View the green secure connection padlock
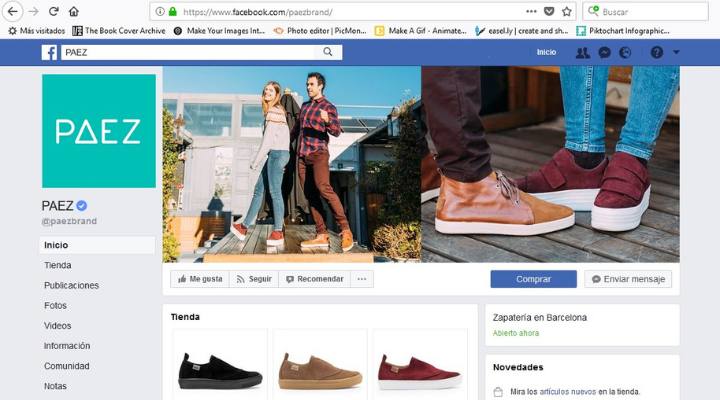The height and width of the screenshot is (400, 720). (173, 11)
